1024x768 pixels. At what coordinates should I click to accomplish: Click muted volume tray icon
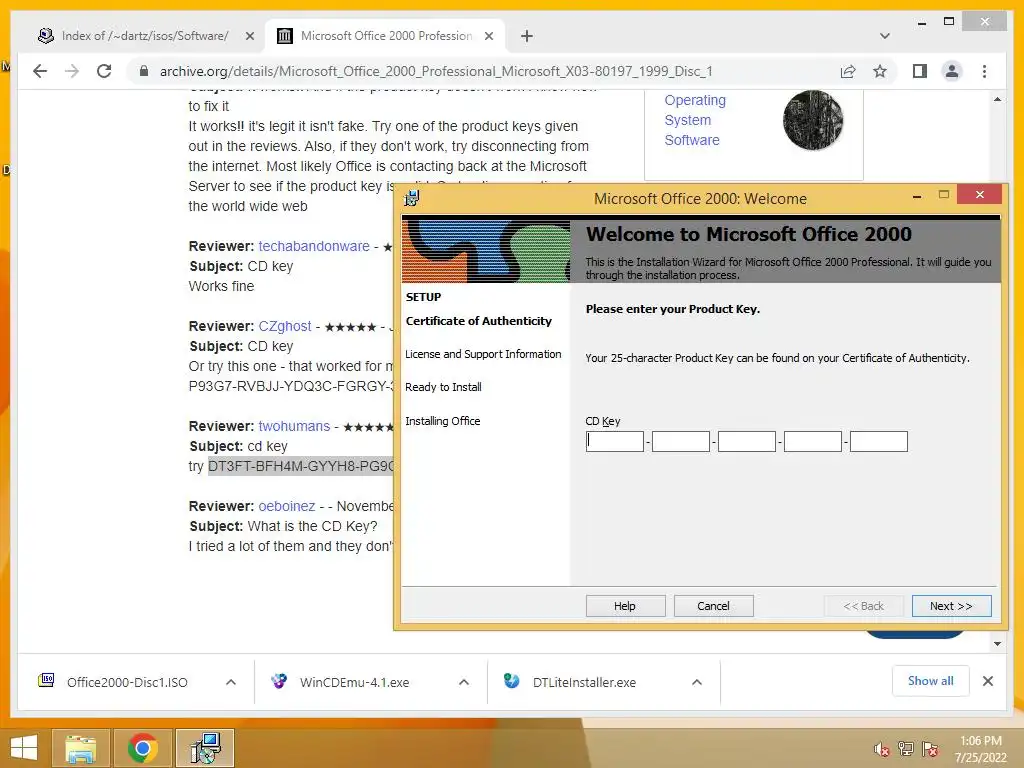(x=882, y=749)
